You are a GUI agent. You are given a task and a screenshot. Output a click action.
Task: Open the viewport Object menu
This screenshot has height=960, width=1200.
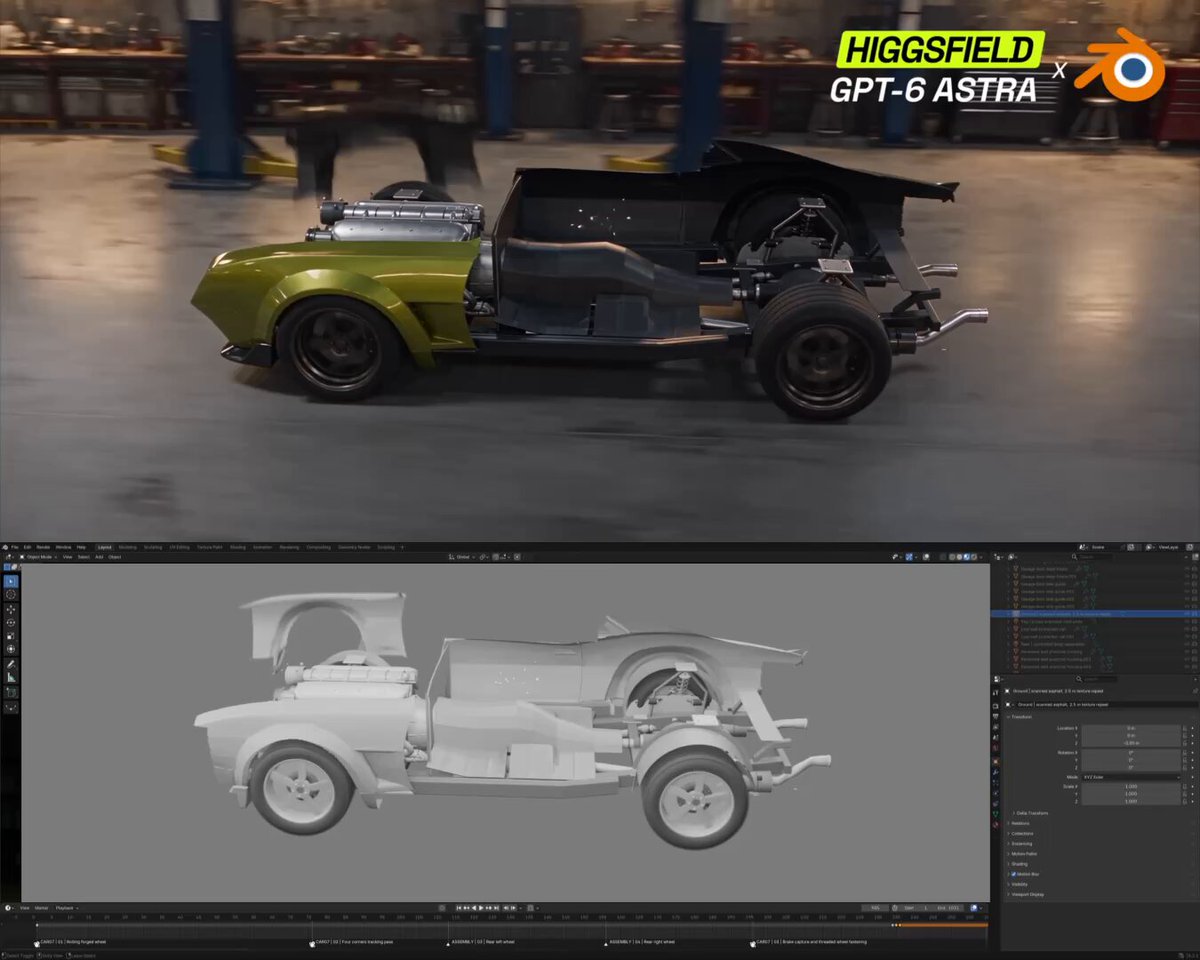click(x=115, y=557)
